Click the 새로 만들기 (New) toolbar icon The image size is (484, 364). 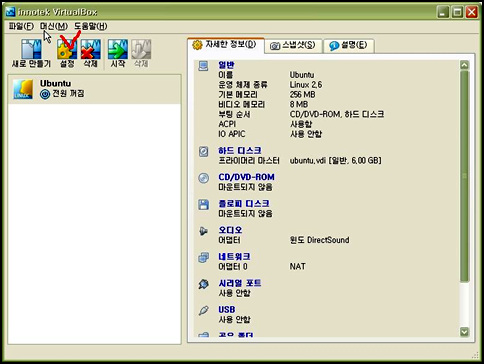point(31,49)
